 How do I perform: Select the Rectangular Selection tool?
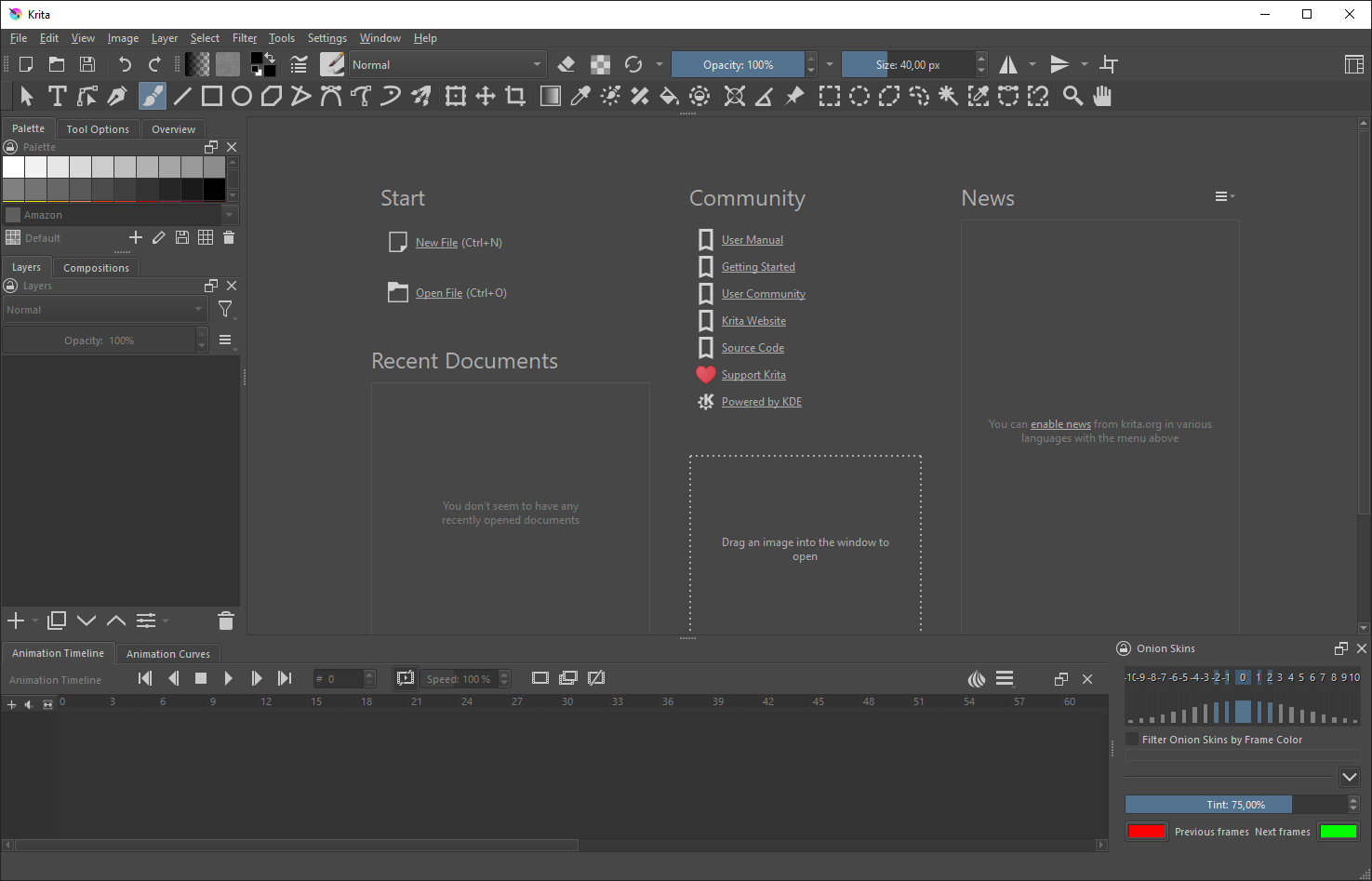point(829,96)
